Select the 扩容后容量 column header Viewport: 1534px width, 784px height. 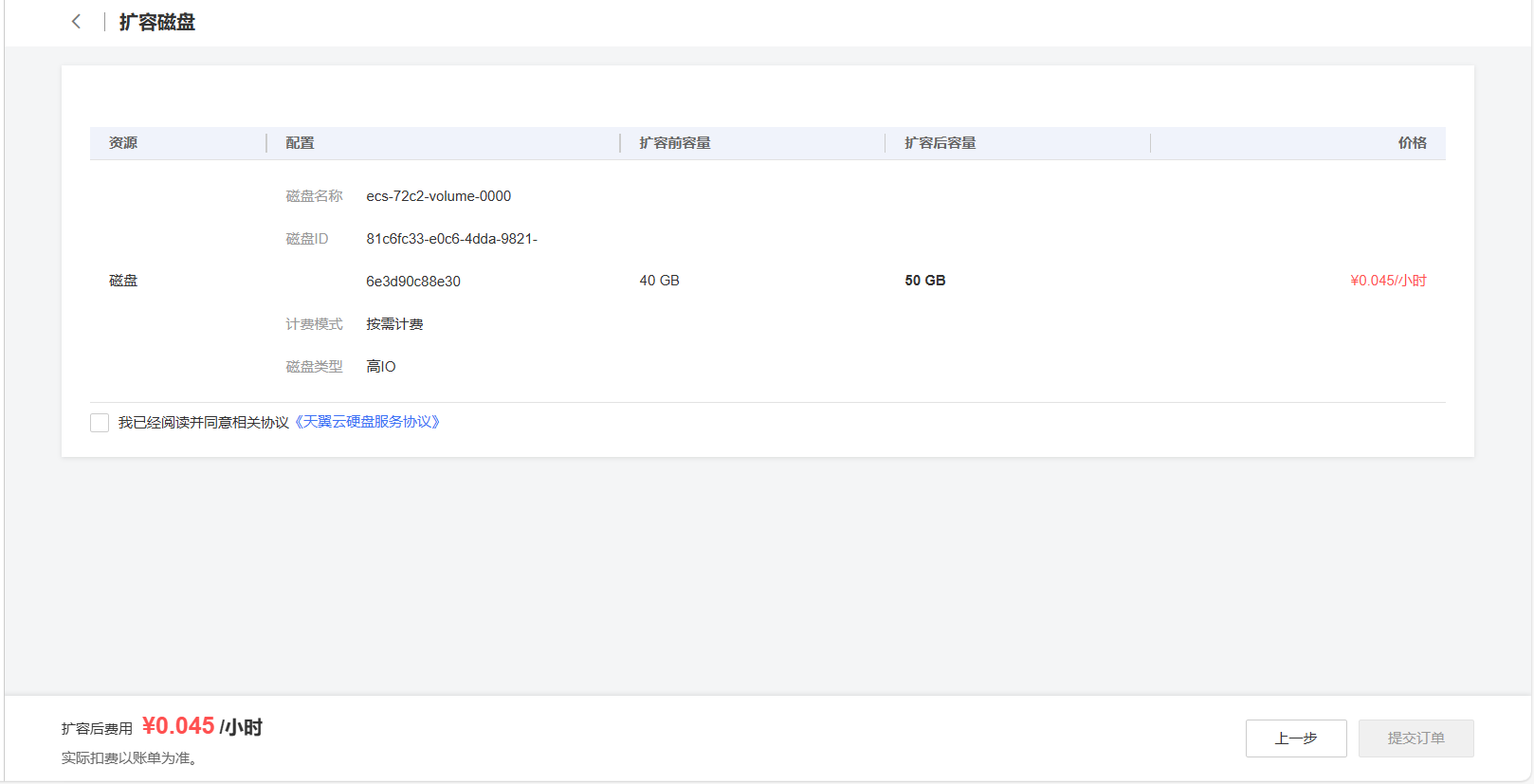940,143
